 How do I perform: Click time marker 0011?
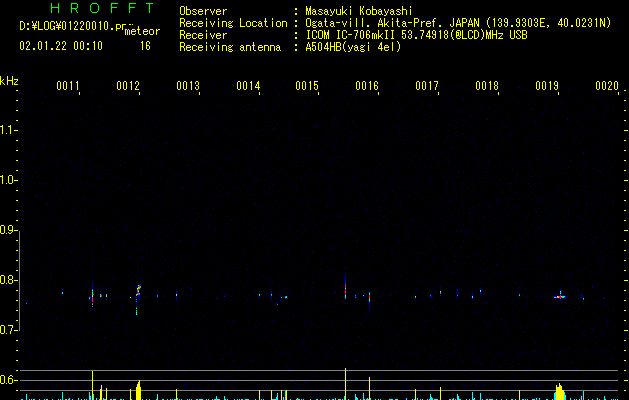68,86
